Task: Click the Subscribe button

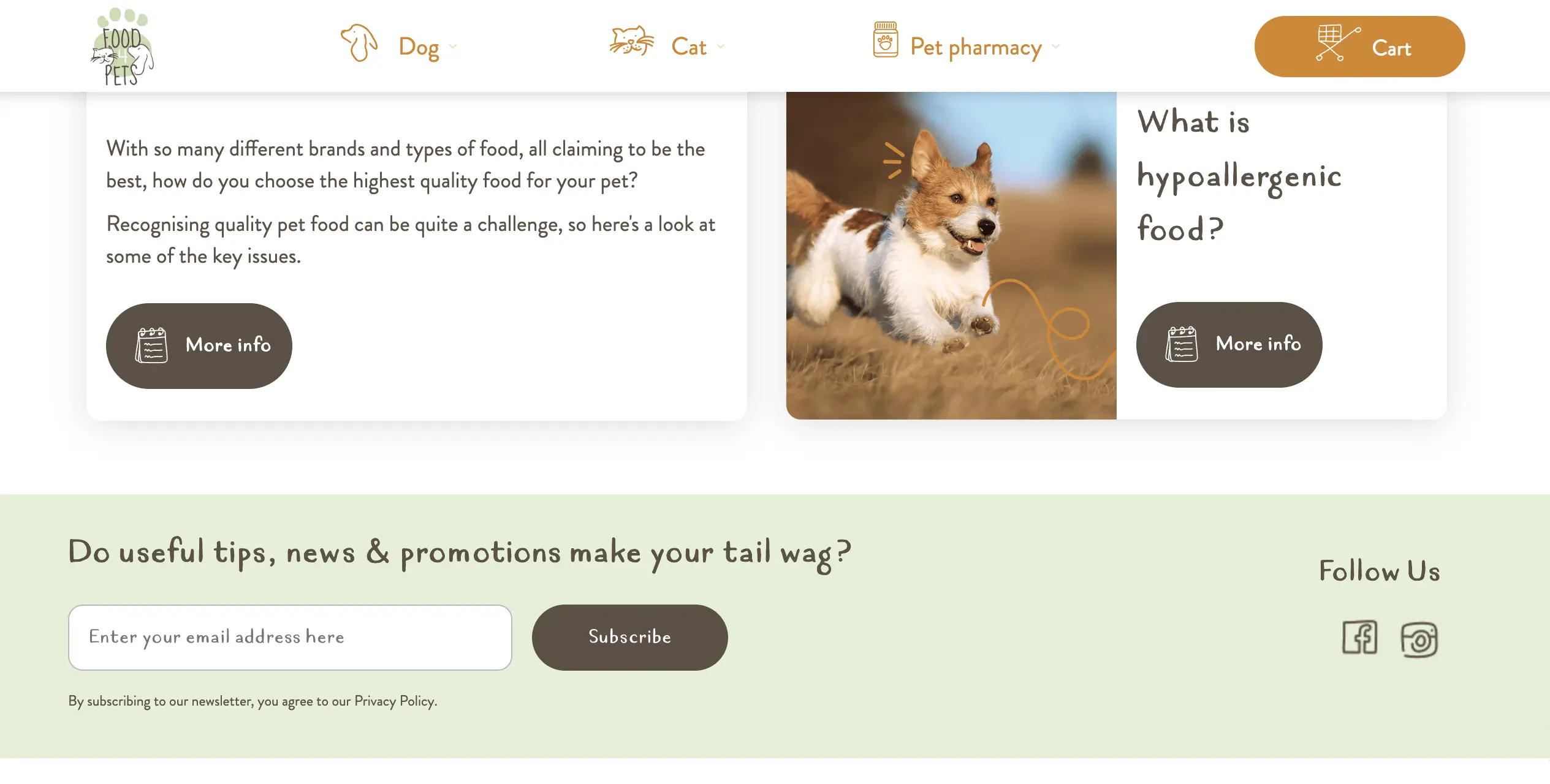Action: pos(630,638)
